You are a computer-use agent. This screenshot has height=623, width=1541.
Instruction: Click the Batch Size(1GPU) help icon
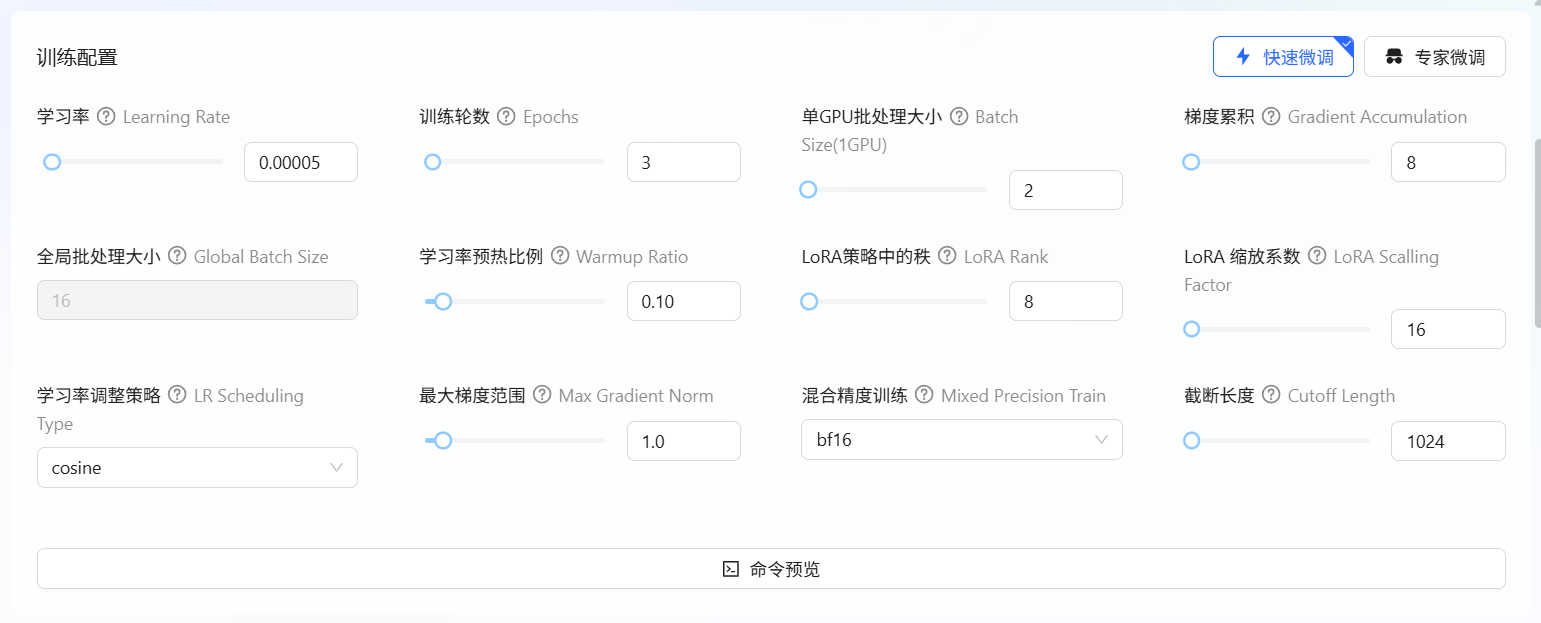pos(959,116)
